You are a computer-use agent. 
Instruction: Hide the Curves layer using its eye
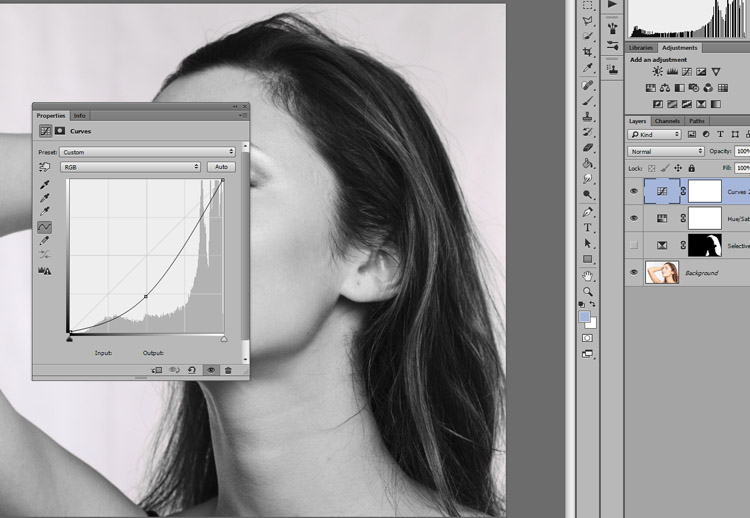pyautogui.click(x=634, y=191)
